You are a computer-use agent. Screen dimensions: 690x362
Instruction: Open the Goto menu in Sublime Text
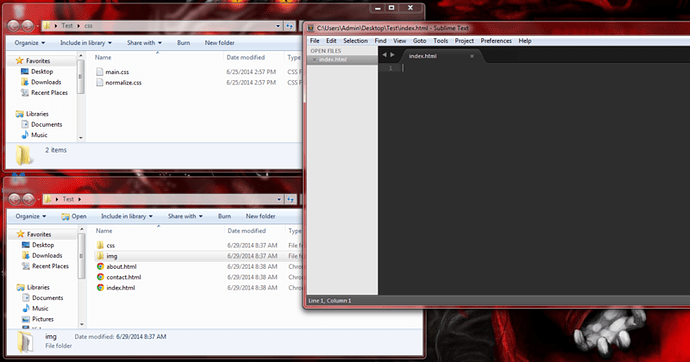pyautogui.click(x=419, y=41)
